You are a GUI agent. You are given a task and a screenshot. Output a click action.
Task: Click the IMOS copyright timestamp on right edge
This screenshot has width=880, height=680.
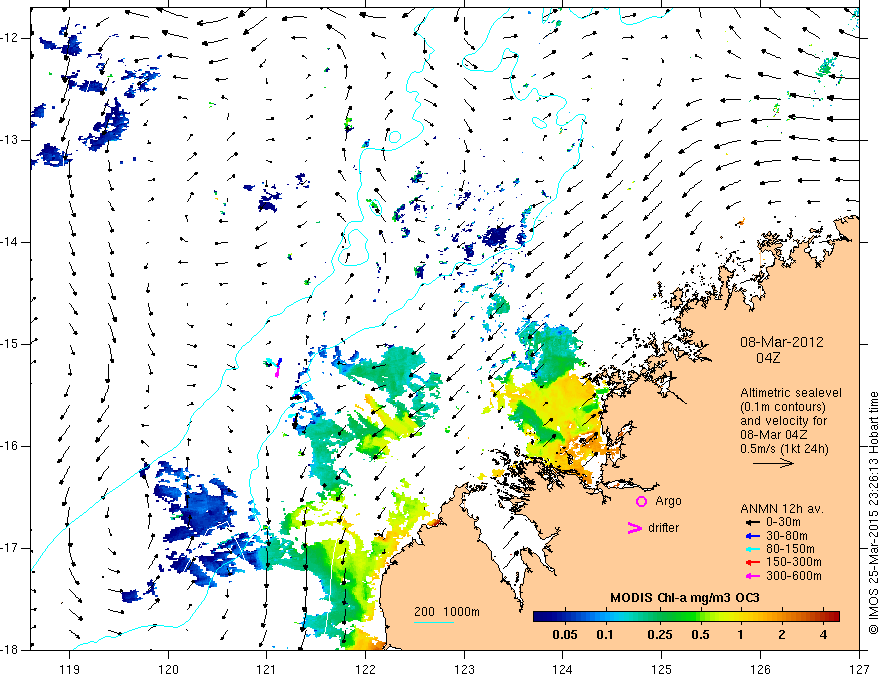point(873,513)
